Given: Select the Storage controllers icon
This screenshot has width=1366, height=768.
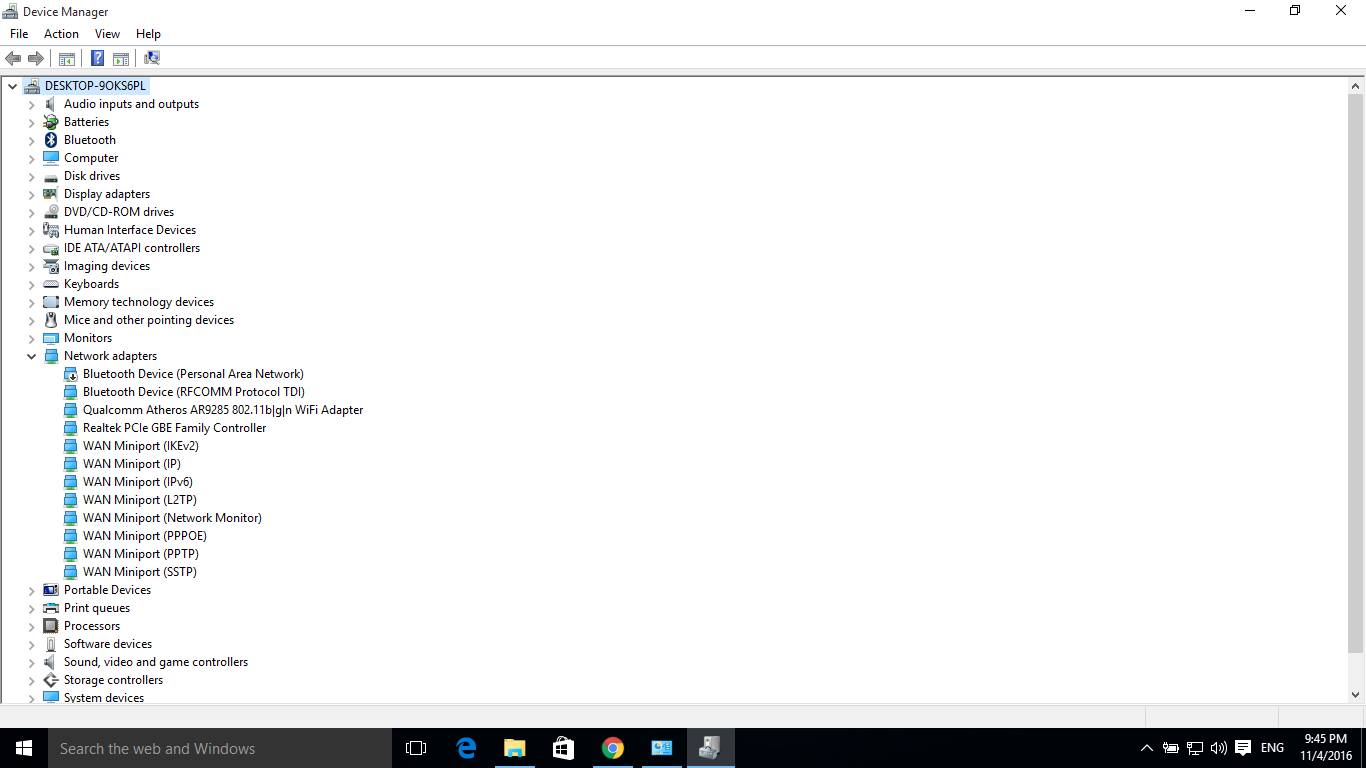Looking at the screenshot, I should click(51, 680).
